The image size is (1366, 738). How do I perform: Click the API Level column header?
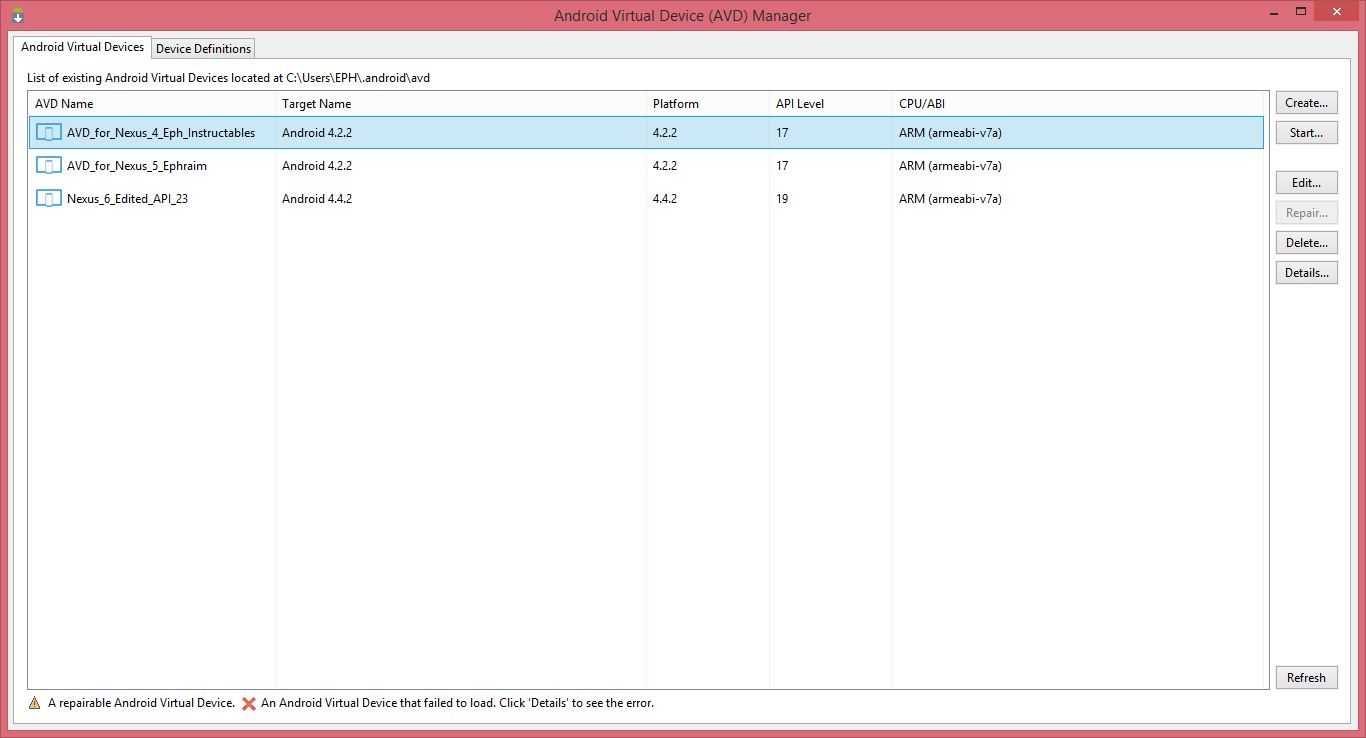coord(802,103)
